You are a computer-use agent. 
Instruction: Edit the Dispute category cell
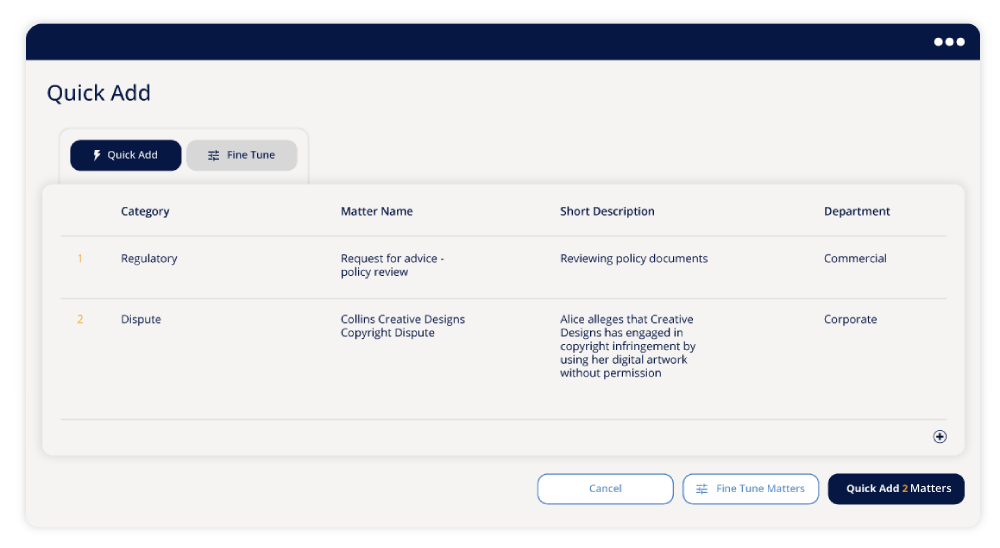pos(141,320)
